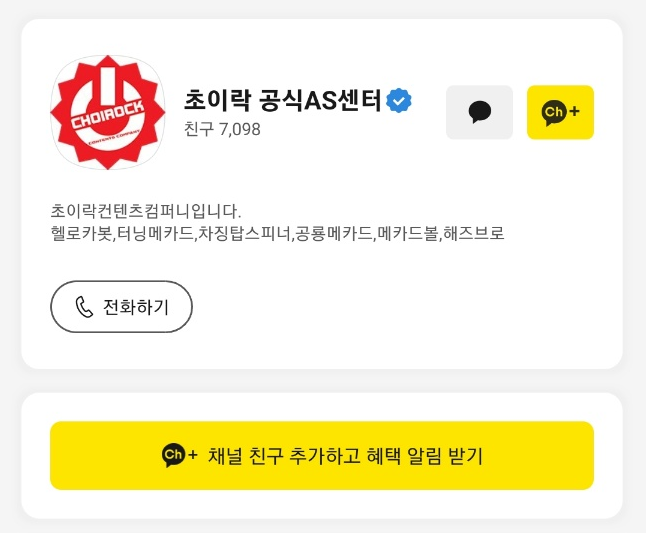Click the CHOIROCK lettering in the profile logo
Image resolution: width=646 pixels, height=533 pixels.
point(108,114)
